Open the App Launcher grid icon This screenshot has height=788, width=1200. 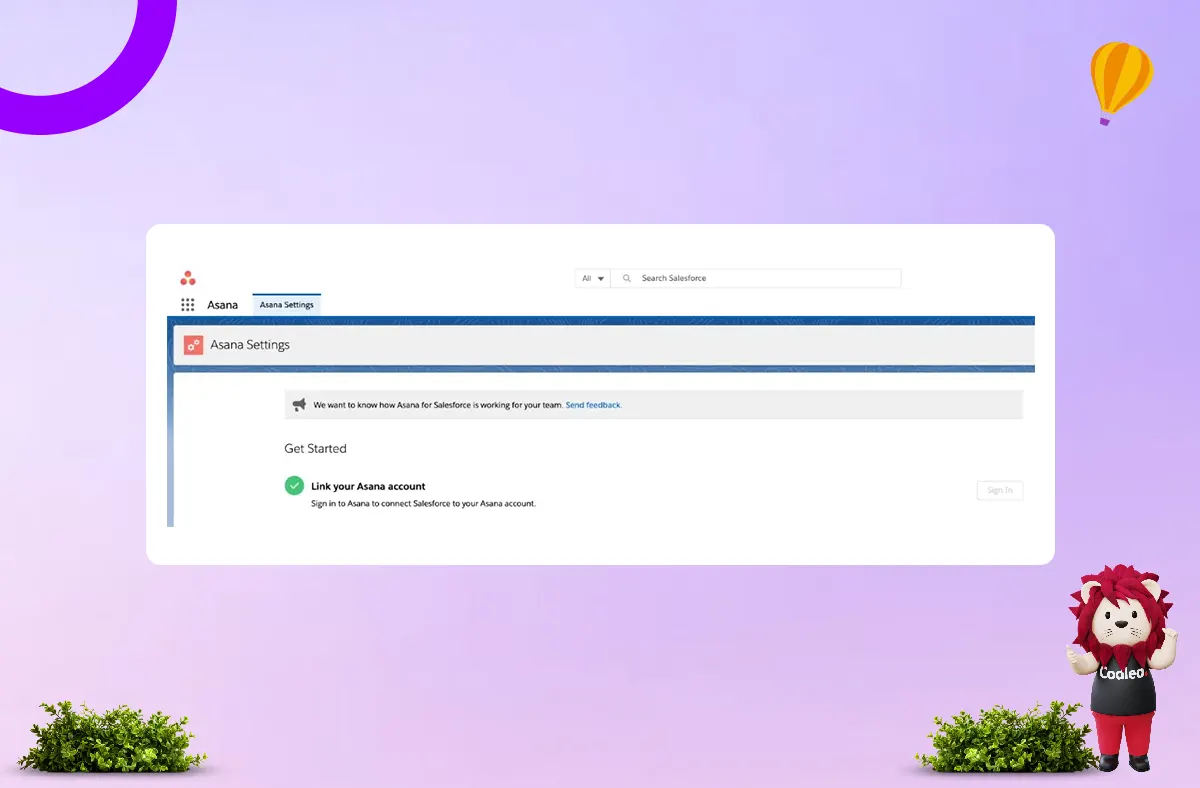pyautogui.click(x=188, y=305)
